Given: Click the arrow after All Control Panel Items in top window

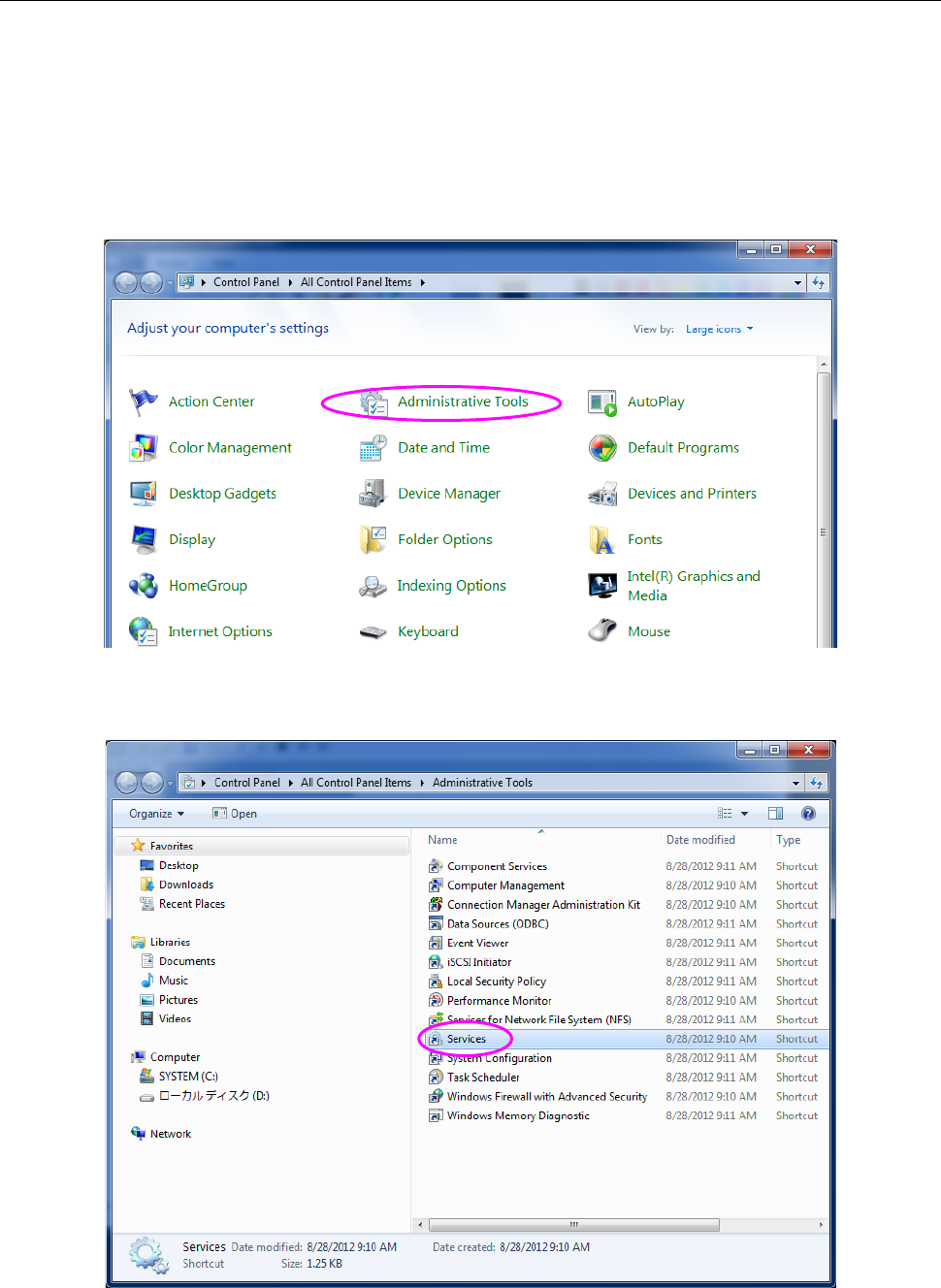Looking at the screenshot, I should (x=423, y=282).
